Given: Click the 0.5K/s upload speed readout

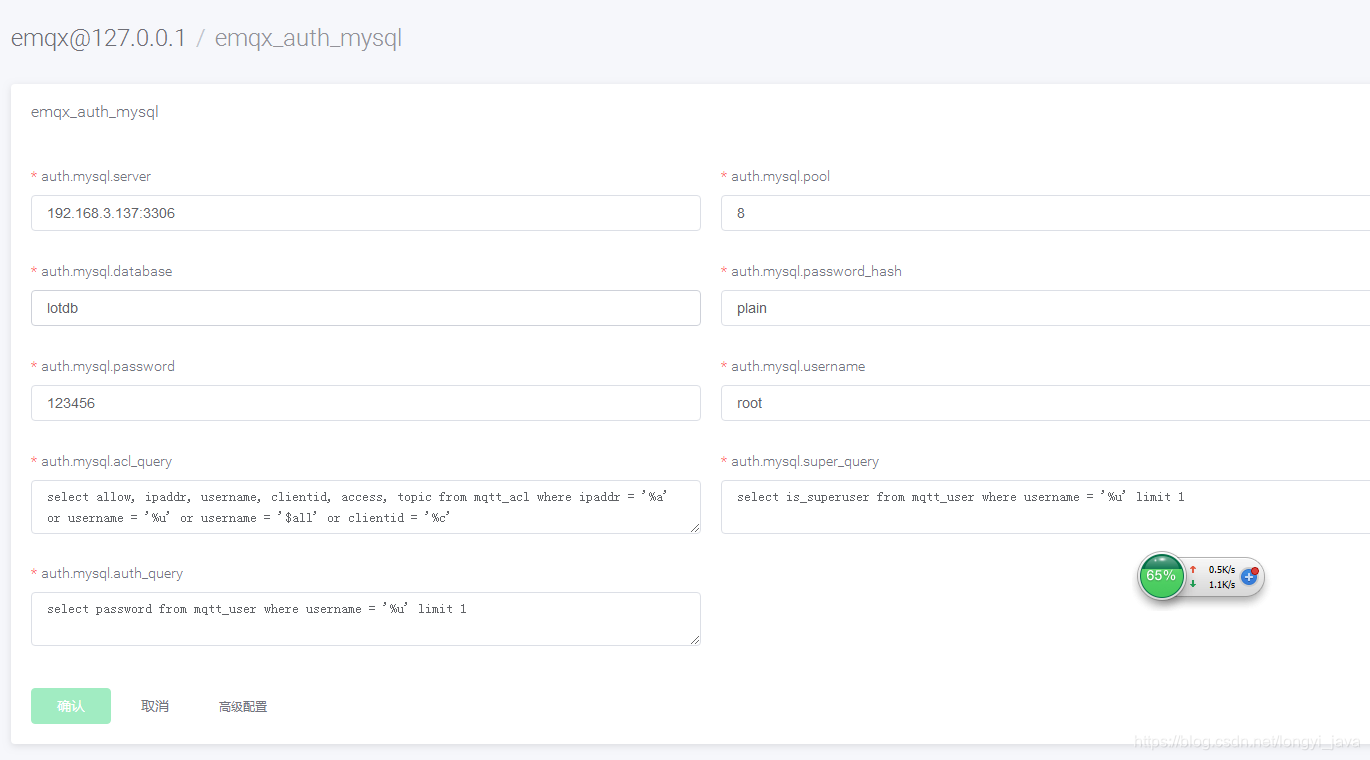Looking at the screenshot, I should [1222, 569].
